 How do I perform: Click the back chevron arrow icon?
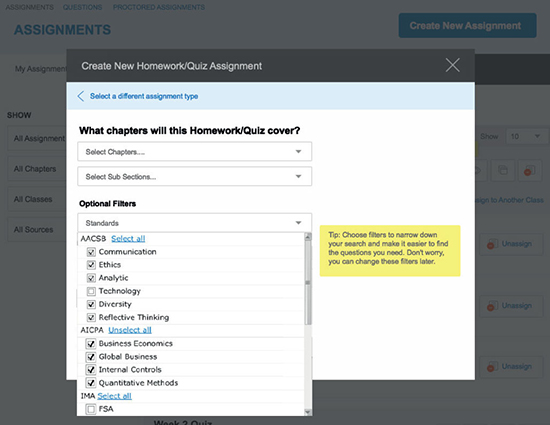tap(81, 96)
